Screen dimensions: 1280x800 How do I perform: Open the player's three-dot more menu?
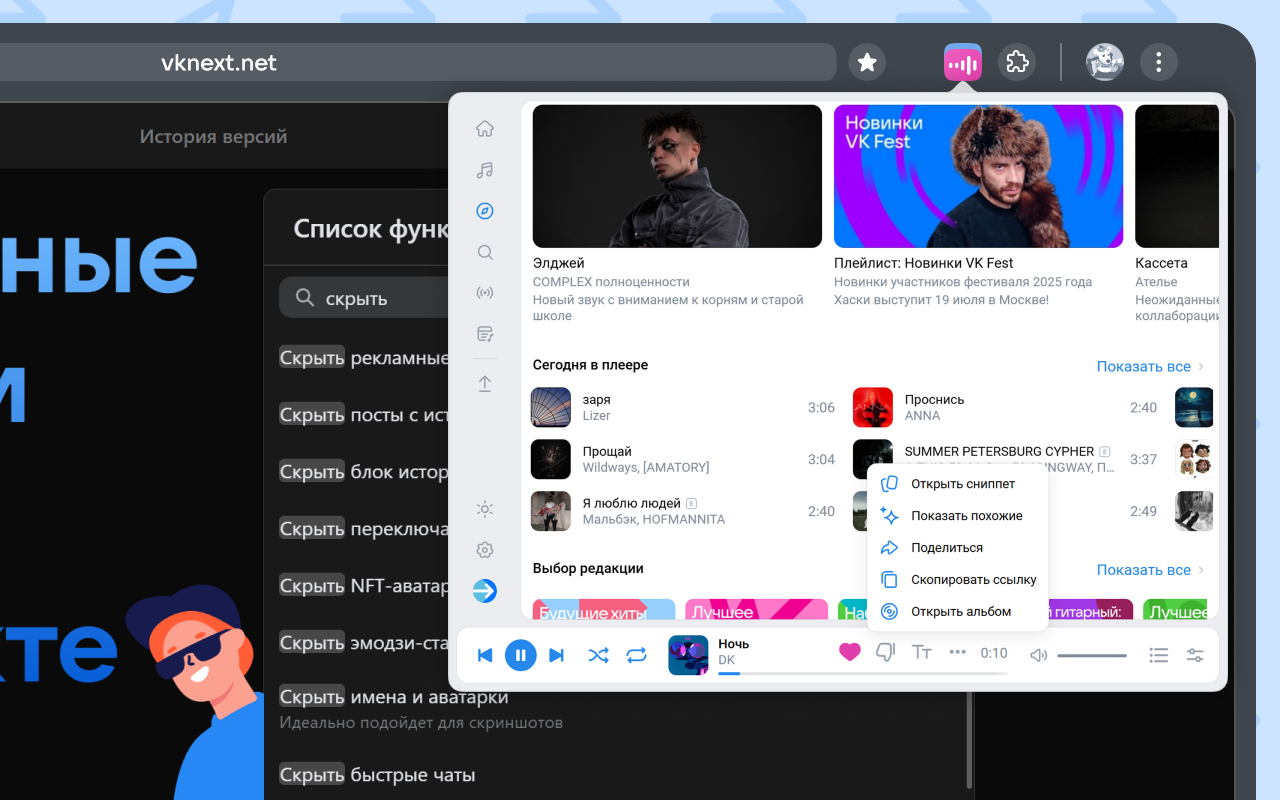point(956,652)
